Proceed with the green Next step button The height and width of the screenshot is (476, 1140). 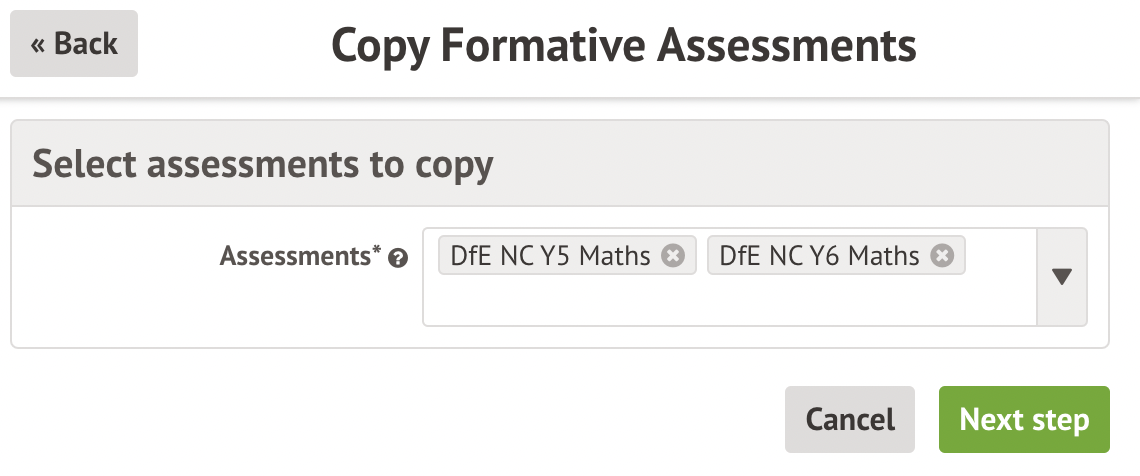1024,419
